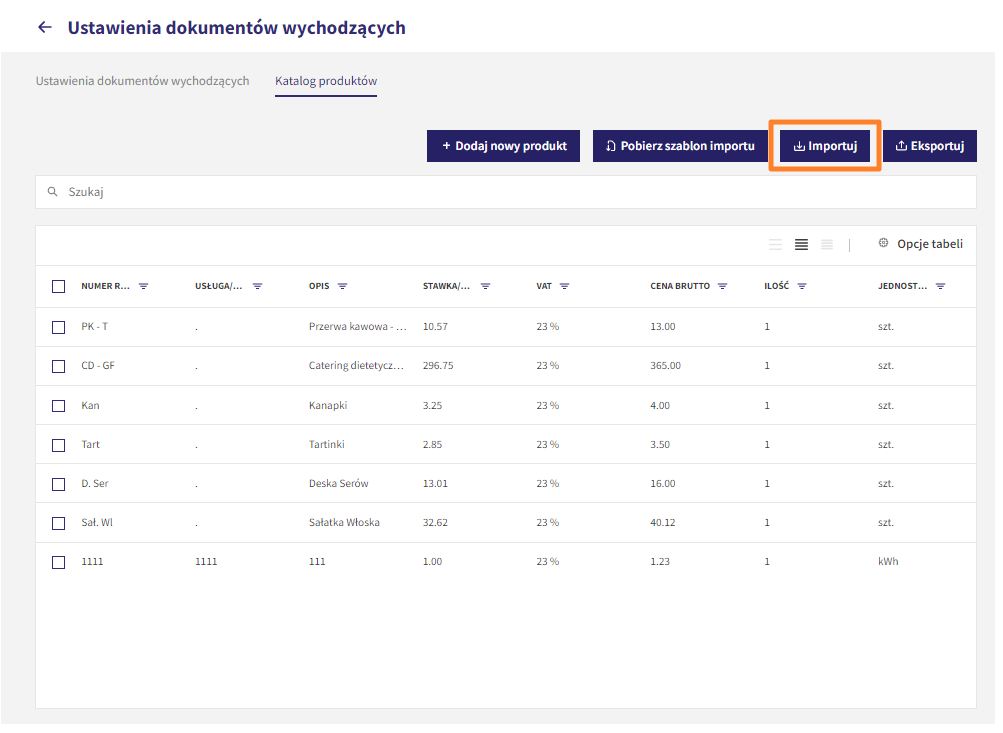The height and width of the screenshot is (733, 1003).
Task: Click Dodaj nowy produkt button
Action: 503,146
